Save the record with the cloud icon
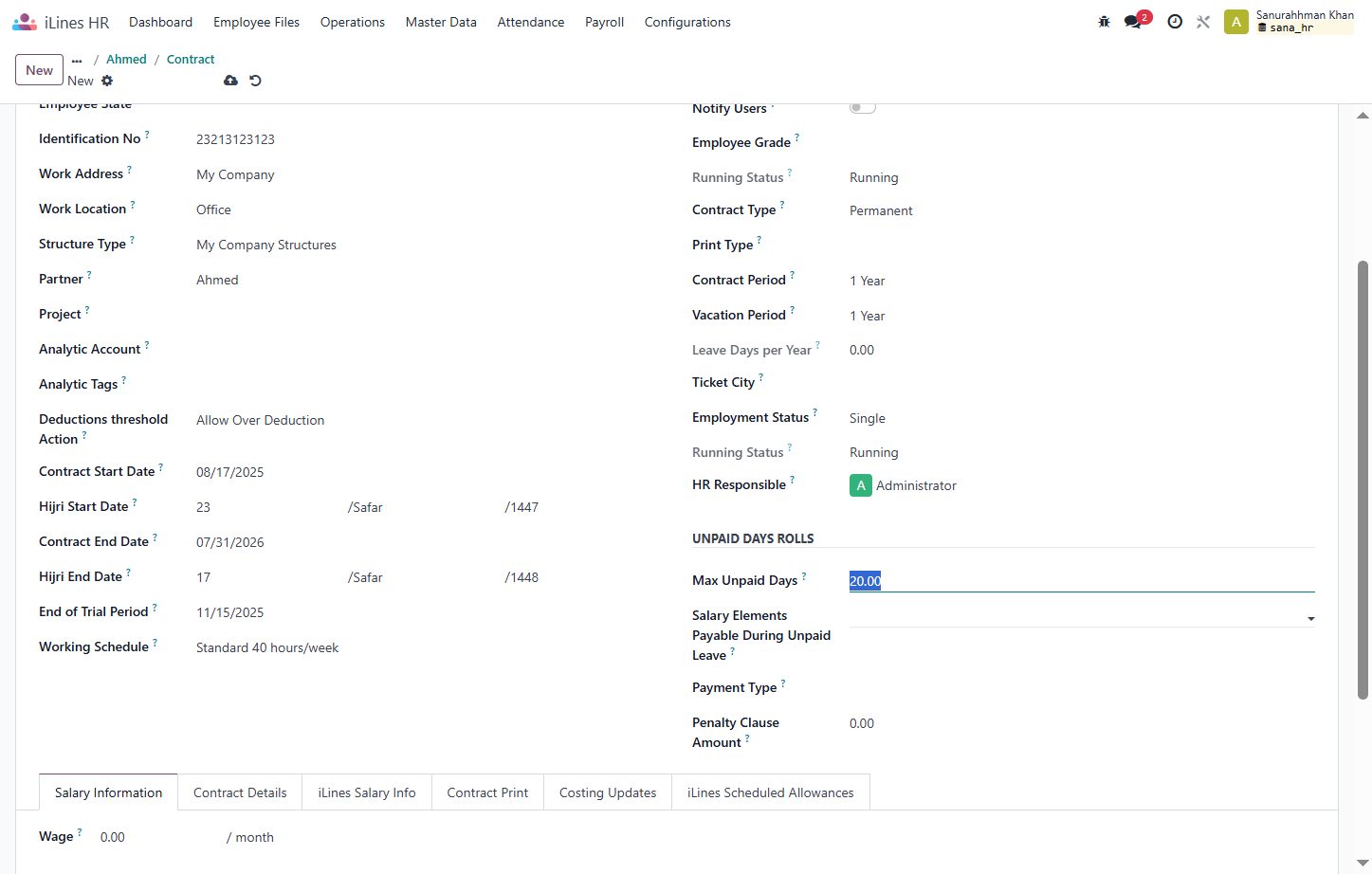Image resolution: width=1372 pixels, height=874 pixels. 230,81
